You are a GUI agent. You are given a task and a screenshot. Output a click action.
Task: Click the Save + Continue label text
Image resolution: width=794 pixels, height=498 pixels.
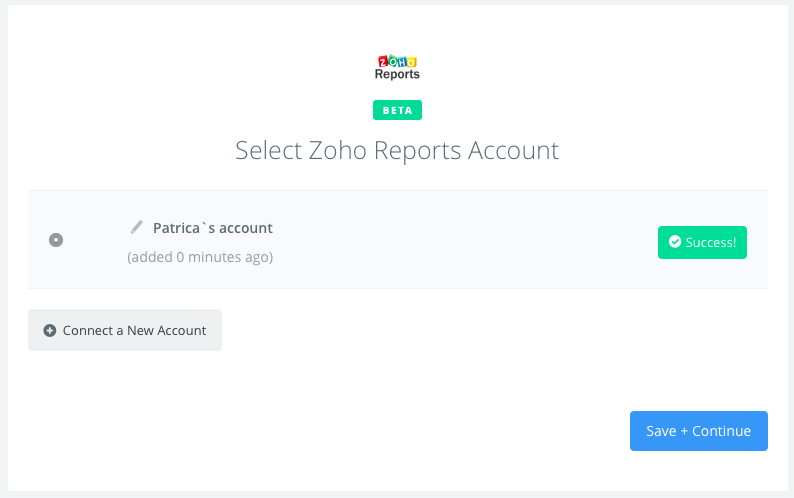coord(698,431)
